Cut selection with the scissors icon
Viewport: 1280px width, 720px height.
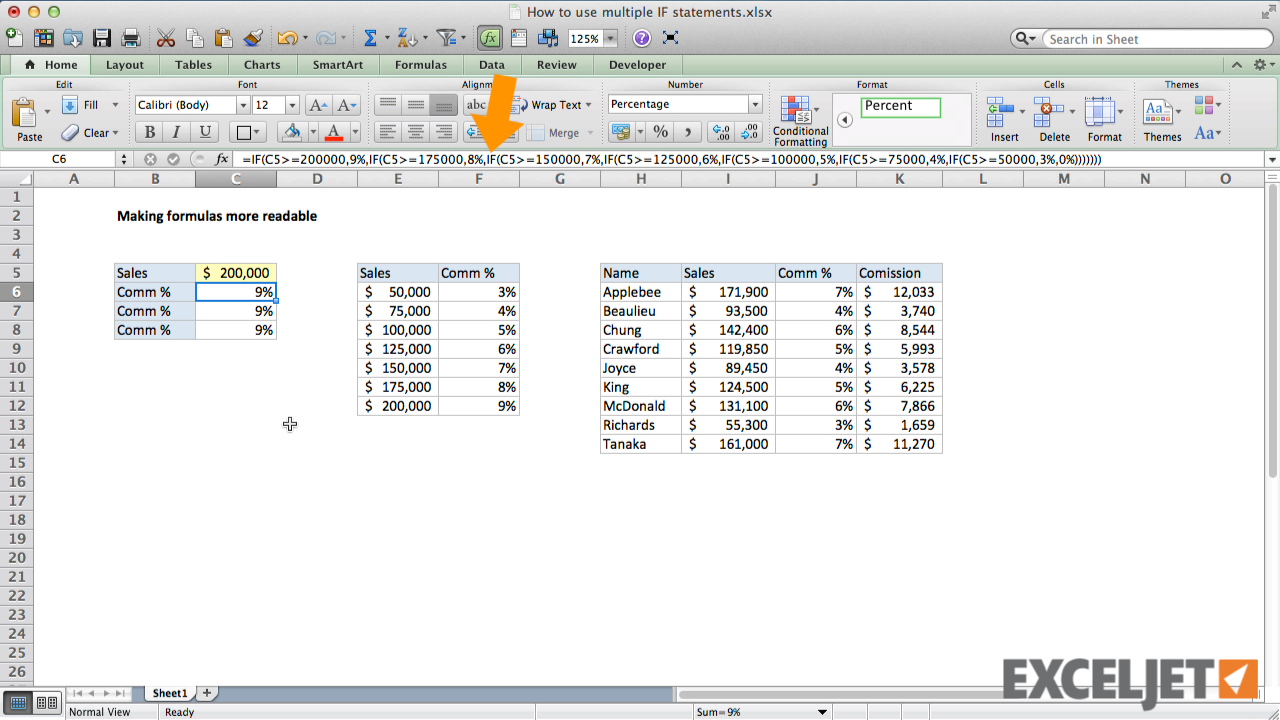click(x=166, y=38)
